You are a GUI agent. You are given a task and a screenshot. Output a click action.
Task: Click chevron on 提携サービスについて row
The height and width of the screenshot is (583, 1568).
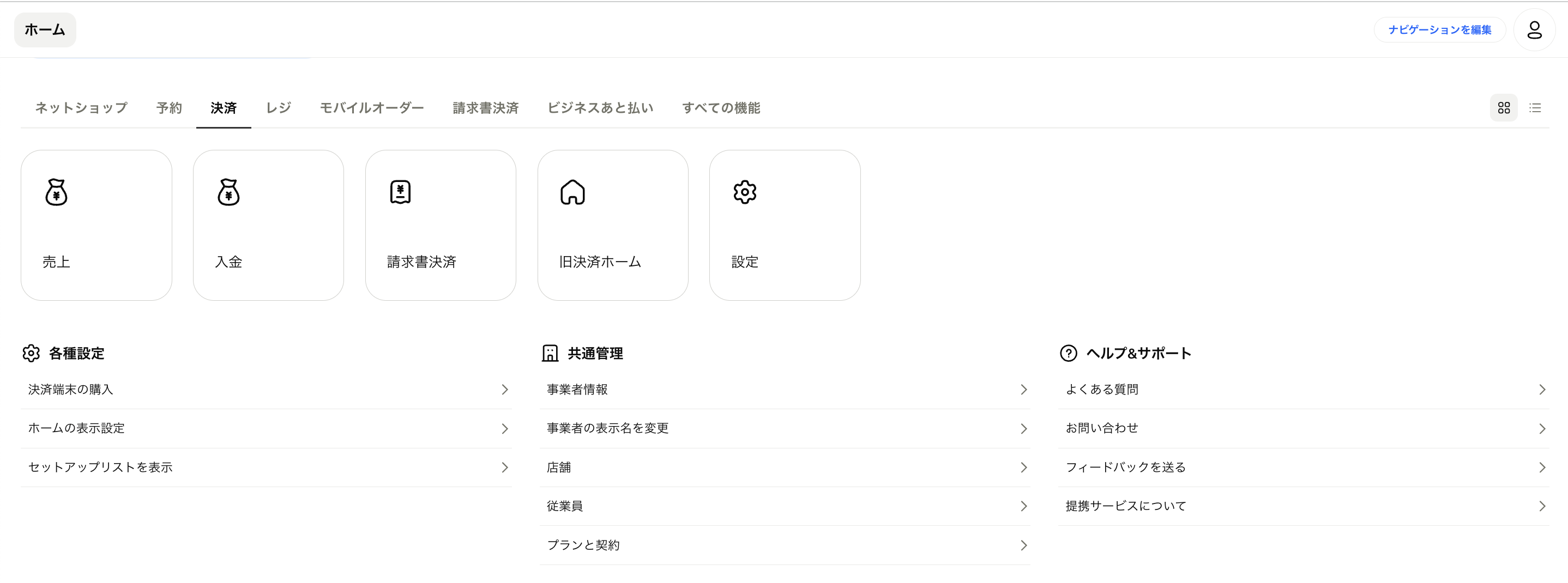pos(1542,506)
